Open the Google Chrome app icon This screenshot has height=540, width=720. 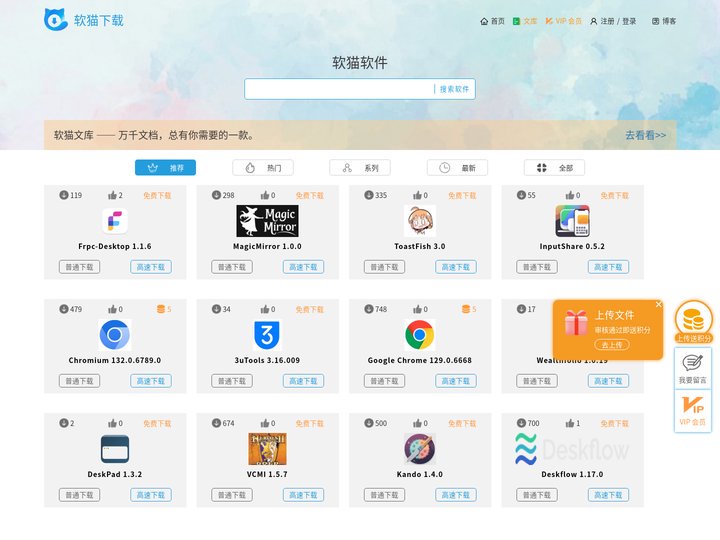420,335
